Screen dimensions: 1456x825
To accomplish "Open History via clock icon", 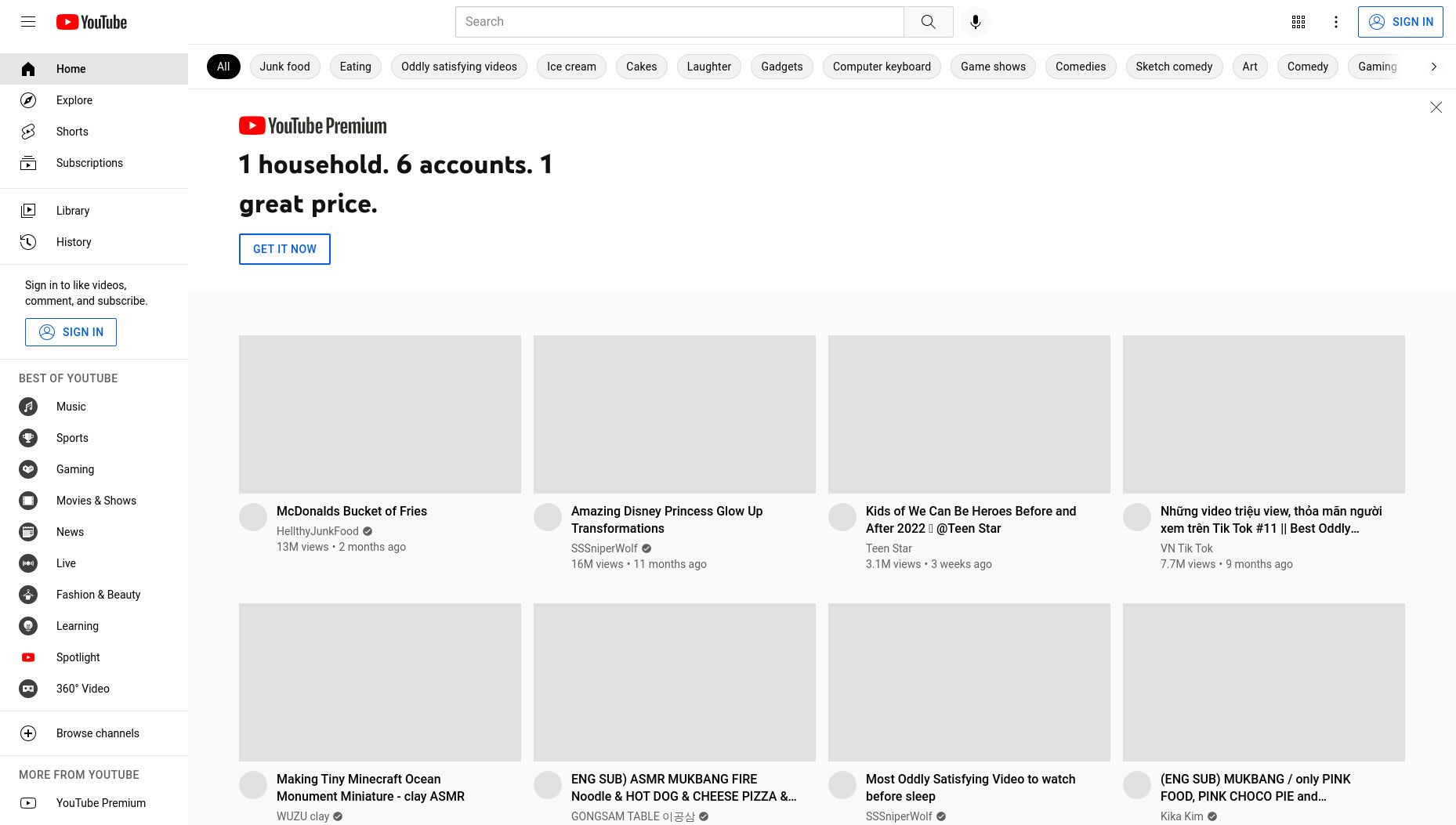I will [x=28, y=242].
